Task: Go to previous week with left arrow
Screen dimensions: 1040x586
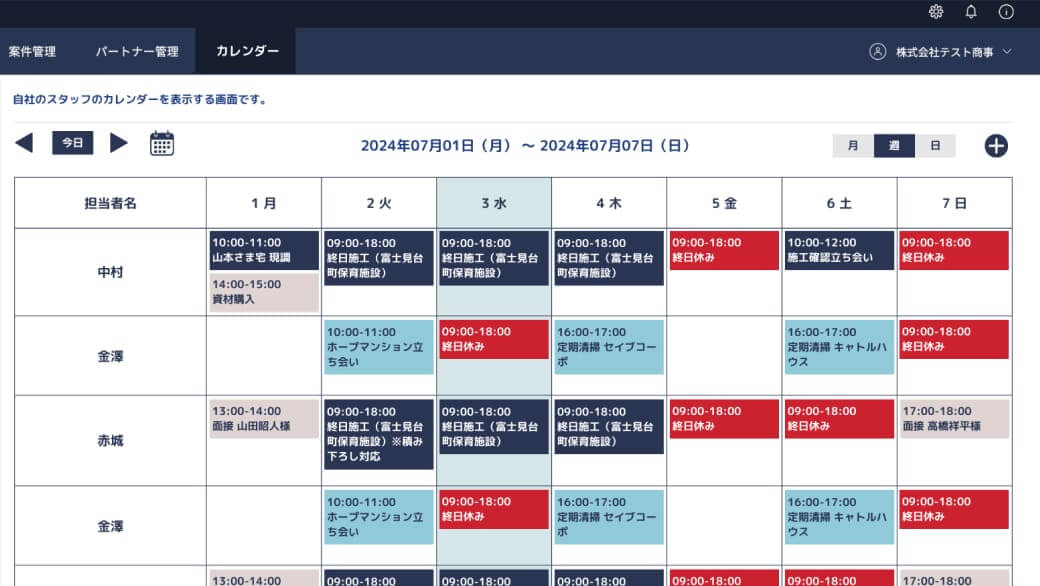Action: pos(24,143)
